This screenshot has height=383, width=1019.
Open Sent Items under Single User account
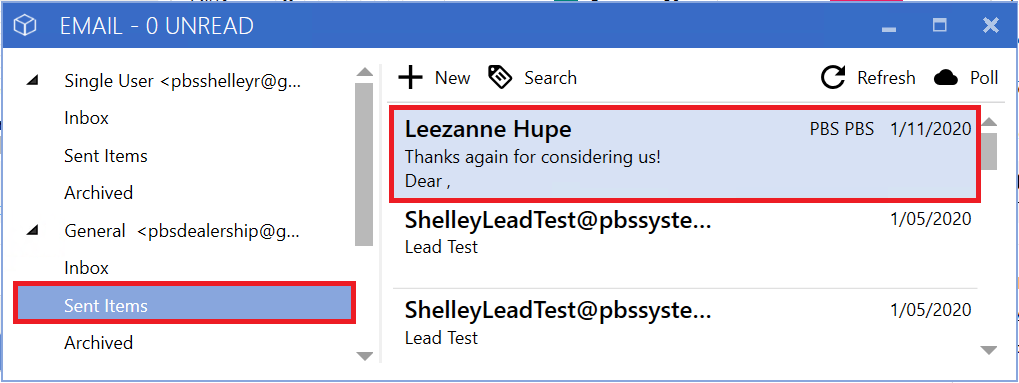(106, 156)
